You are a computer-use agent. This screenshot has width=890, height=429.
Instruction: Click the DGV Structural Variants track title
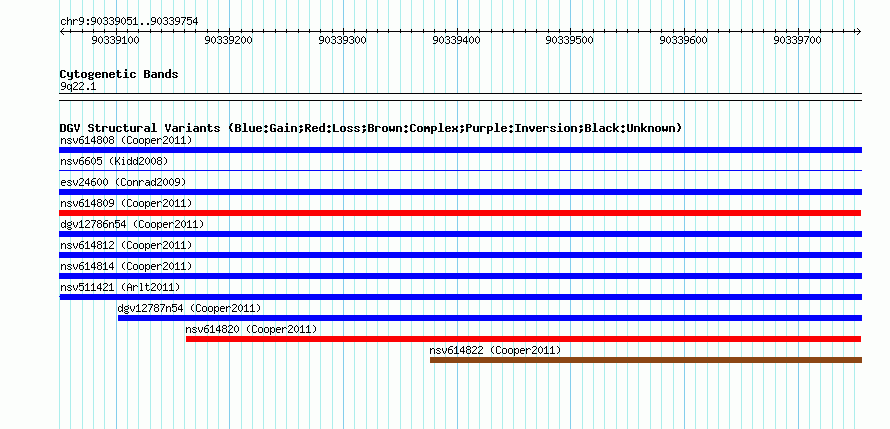[x=370, y=128]
